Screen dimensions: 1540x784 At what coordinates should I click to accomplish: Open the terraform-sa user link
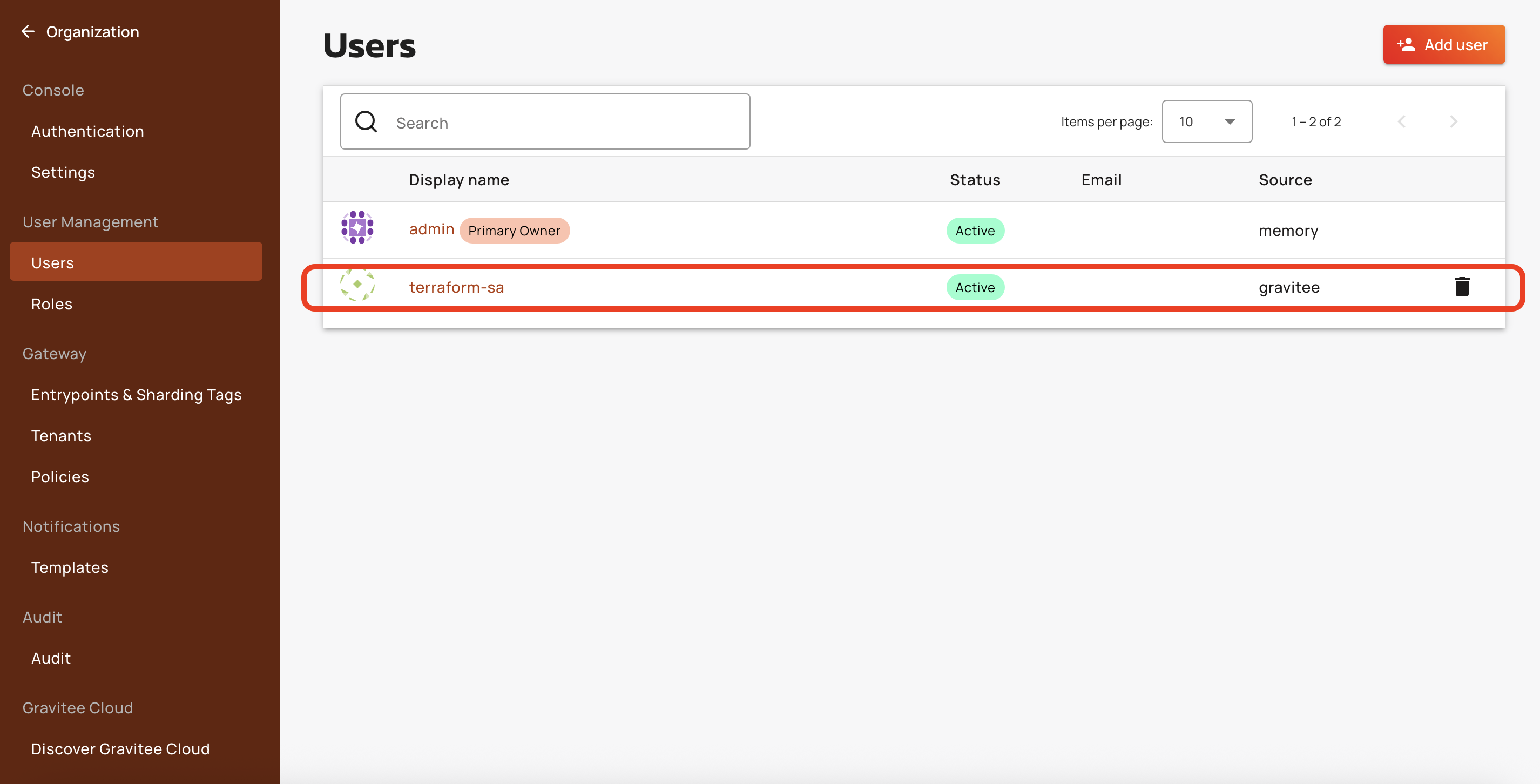point(456,288)
